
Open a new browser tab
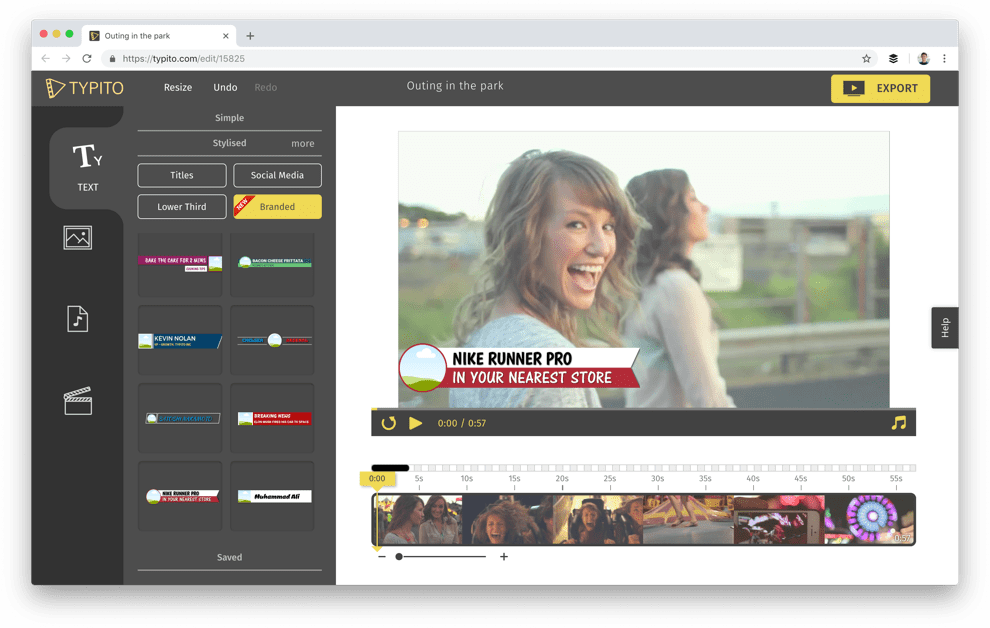click(250, 36)
